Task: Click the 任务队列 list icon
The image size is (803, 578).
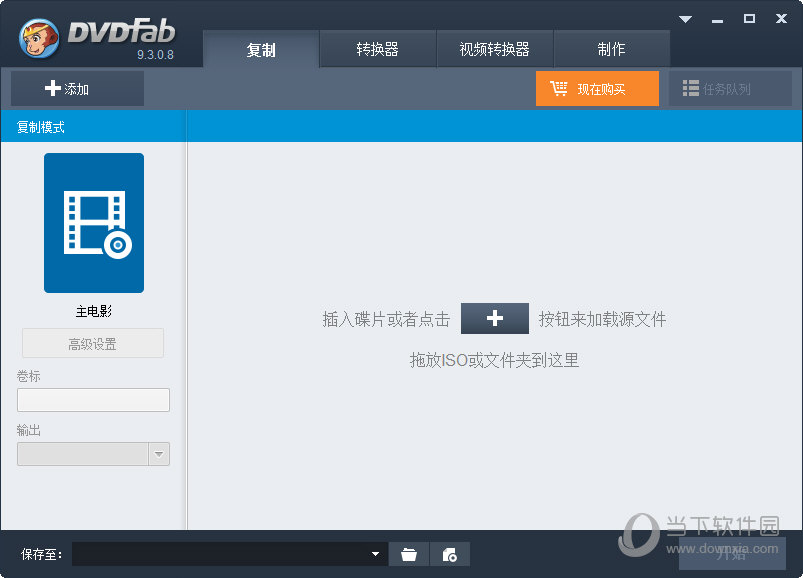Action: tap(690, 89)
